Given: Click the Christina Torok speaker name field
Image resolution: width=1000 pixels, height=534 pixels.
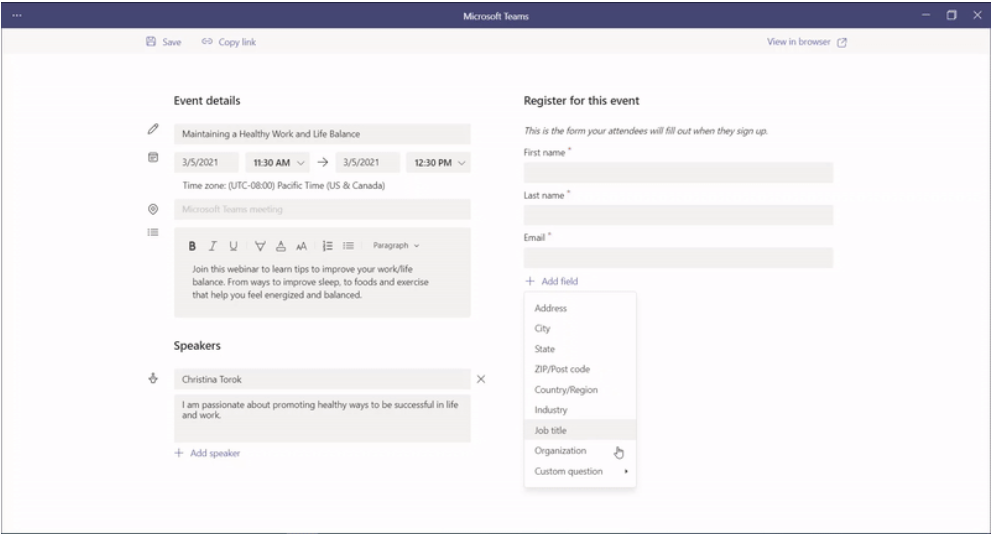Looking at the screenshot, I should pos(322,379).
